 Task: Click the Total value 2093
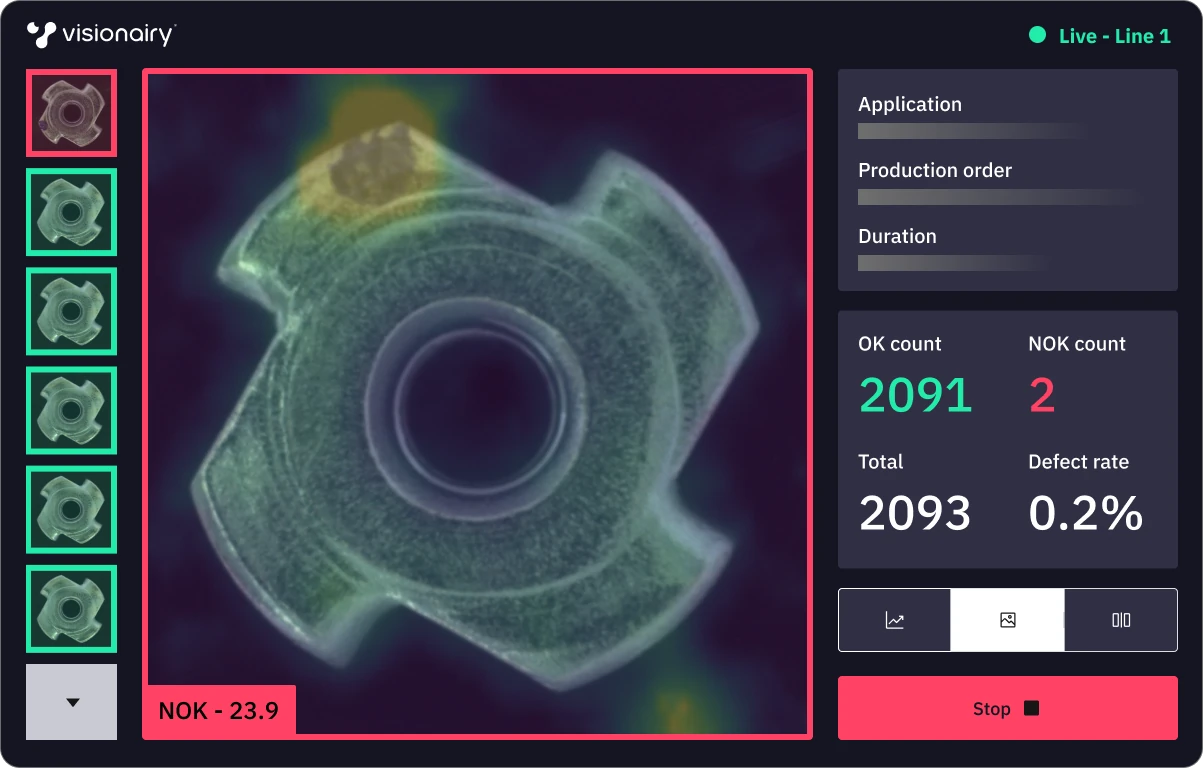(x=915, y=513)
